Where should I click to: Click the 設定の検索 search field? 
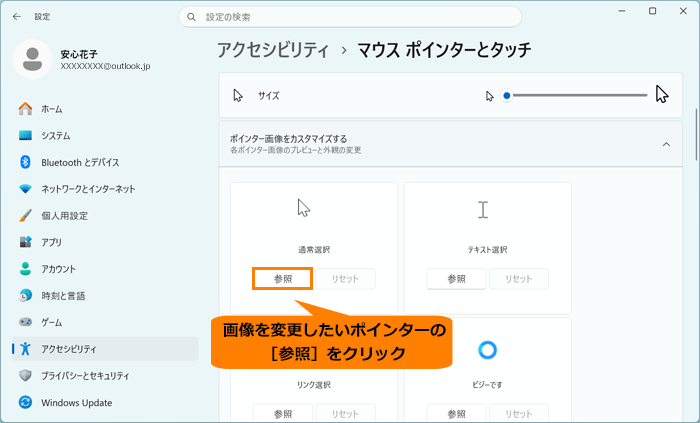[350, 17]
